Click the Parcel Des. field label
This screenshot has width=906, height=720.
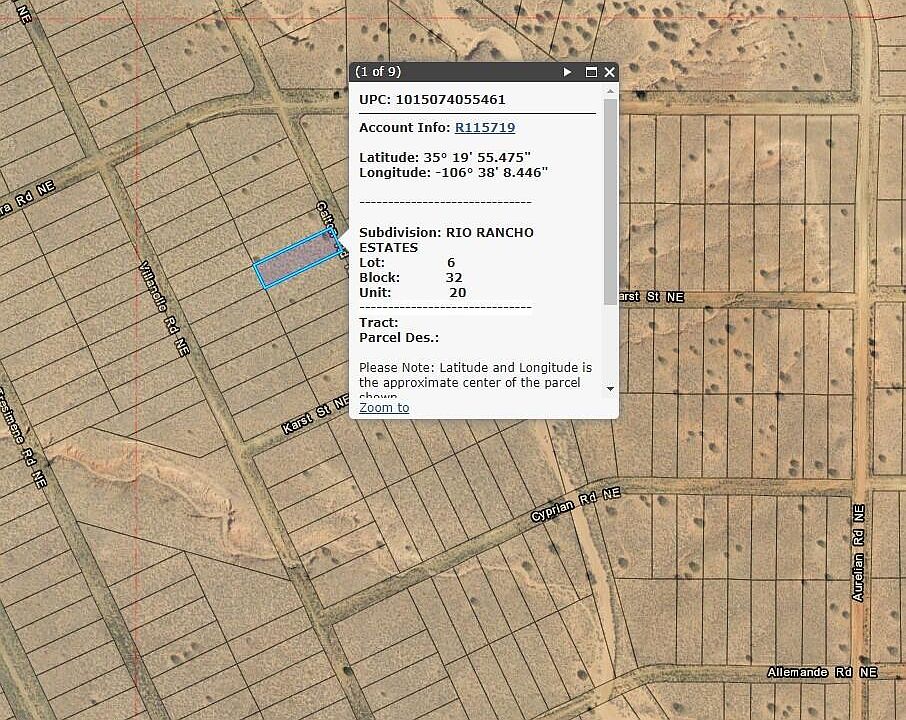(399, 337)
